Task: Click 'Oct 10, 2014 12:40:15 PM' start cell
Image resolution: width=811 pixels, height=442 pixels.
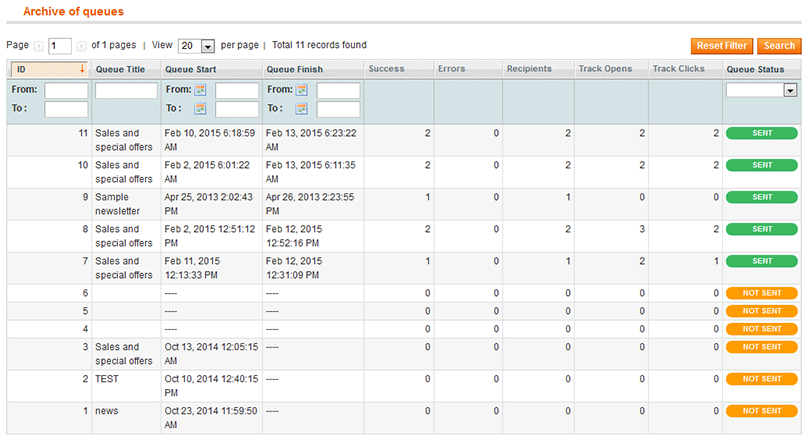Action: pyautogui.click(x=212, y=386)
